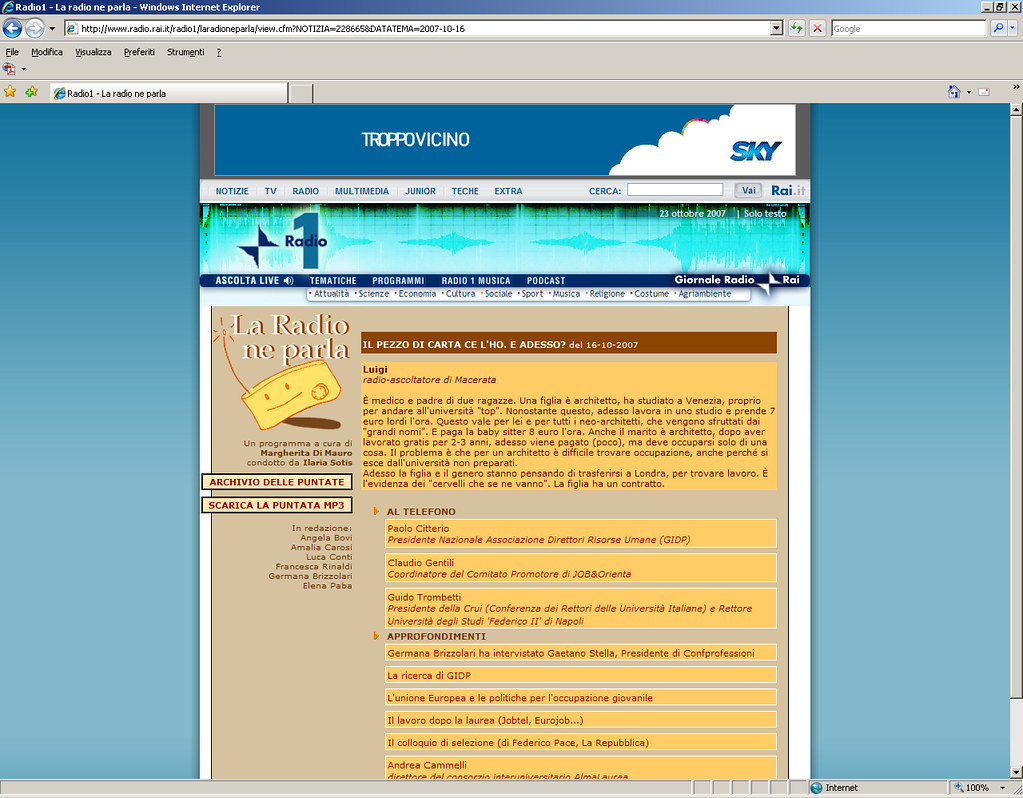
Task: Click the SKY Troppovicino banner ad
Action: (504, 140)
